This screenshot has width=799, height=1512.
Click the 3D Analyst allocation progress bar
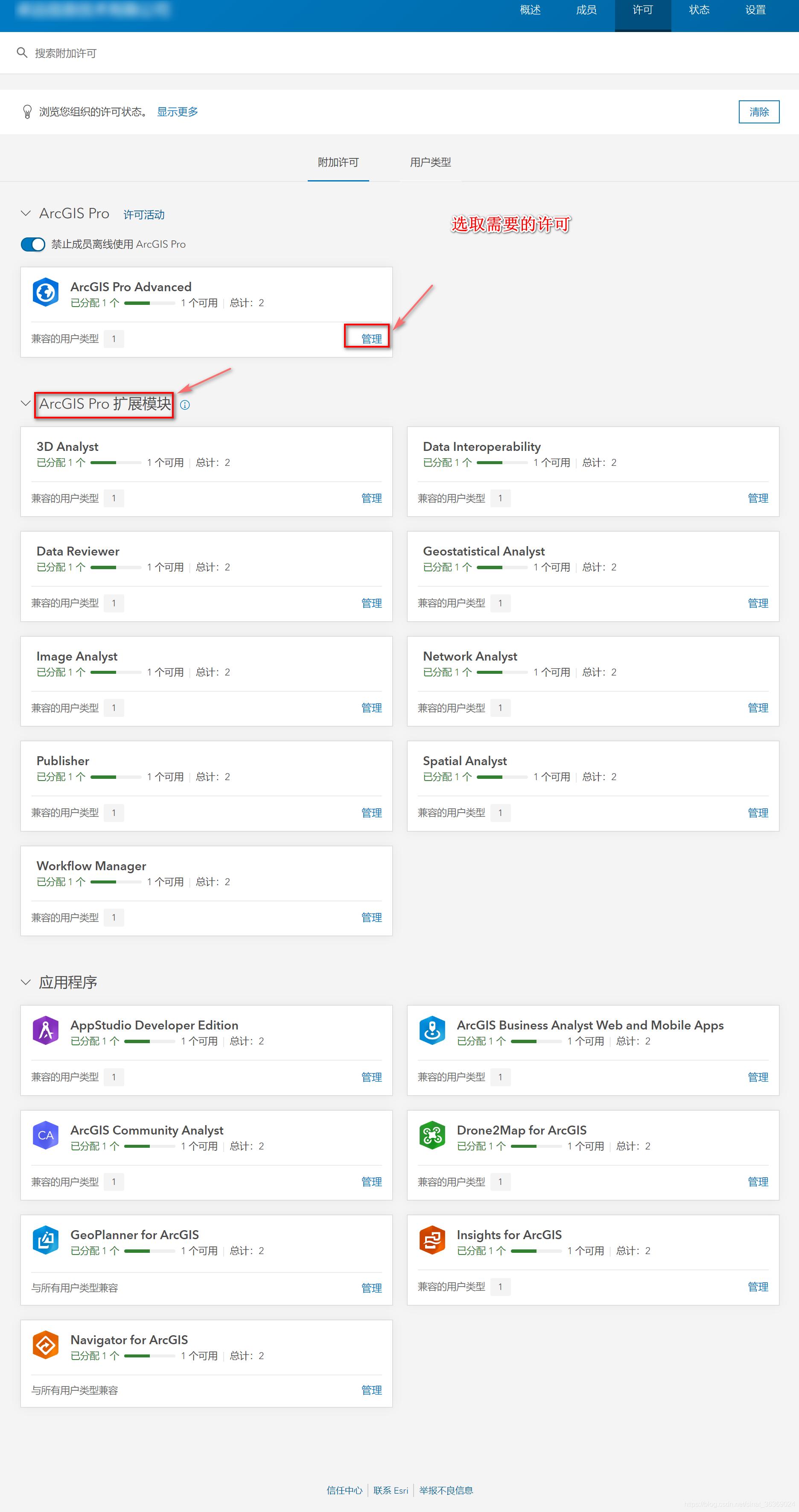(116, 463)
